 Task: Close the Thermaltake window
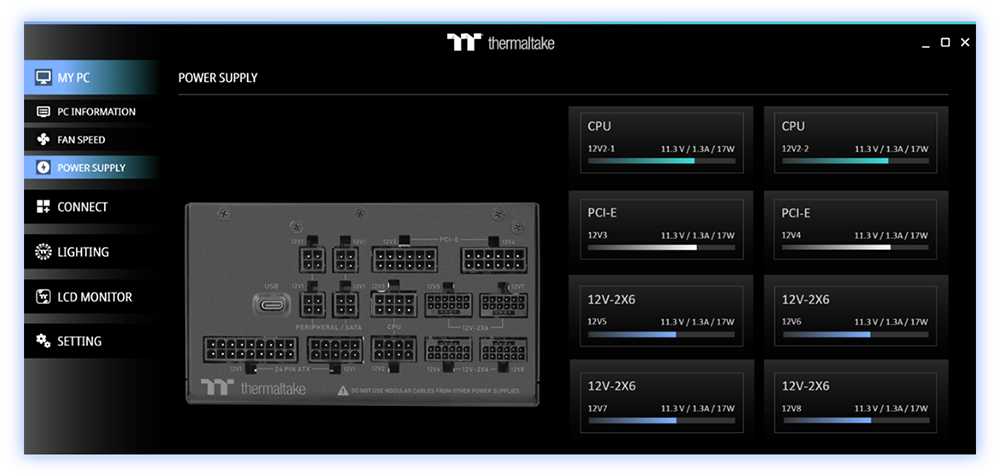[965, 42]
